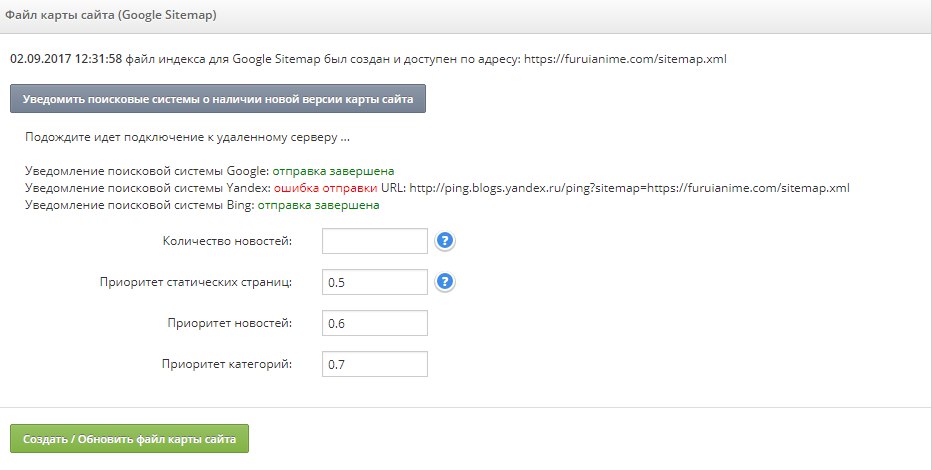
Task: Click the https://furuianime.com/sitemap.xml address in top line
Action: pos(625,59)
